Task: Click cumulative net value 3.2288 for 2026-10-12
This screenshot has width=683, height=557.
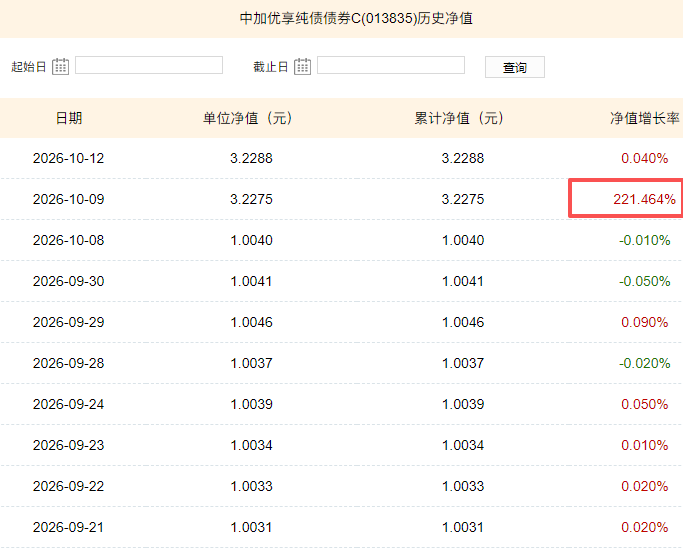Action: point(463,158)
